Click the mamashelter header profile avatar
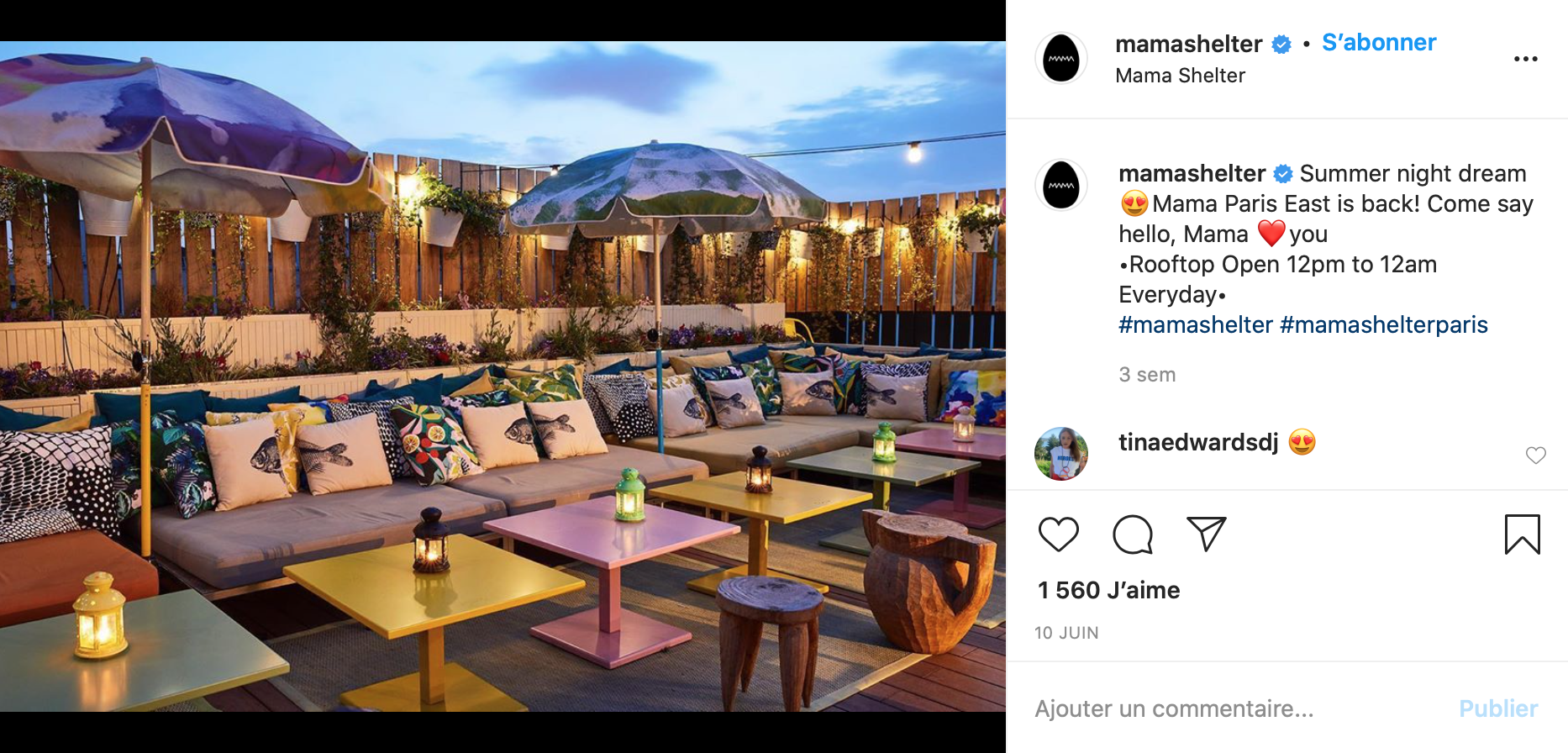Screen dimensions: 1568x753 click(x=1060, y=58)
